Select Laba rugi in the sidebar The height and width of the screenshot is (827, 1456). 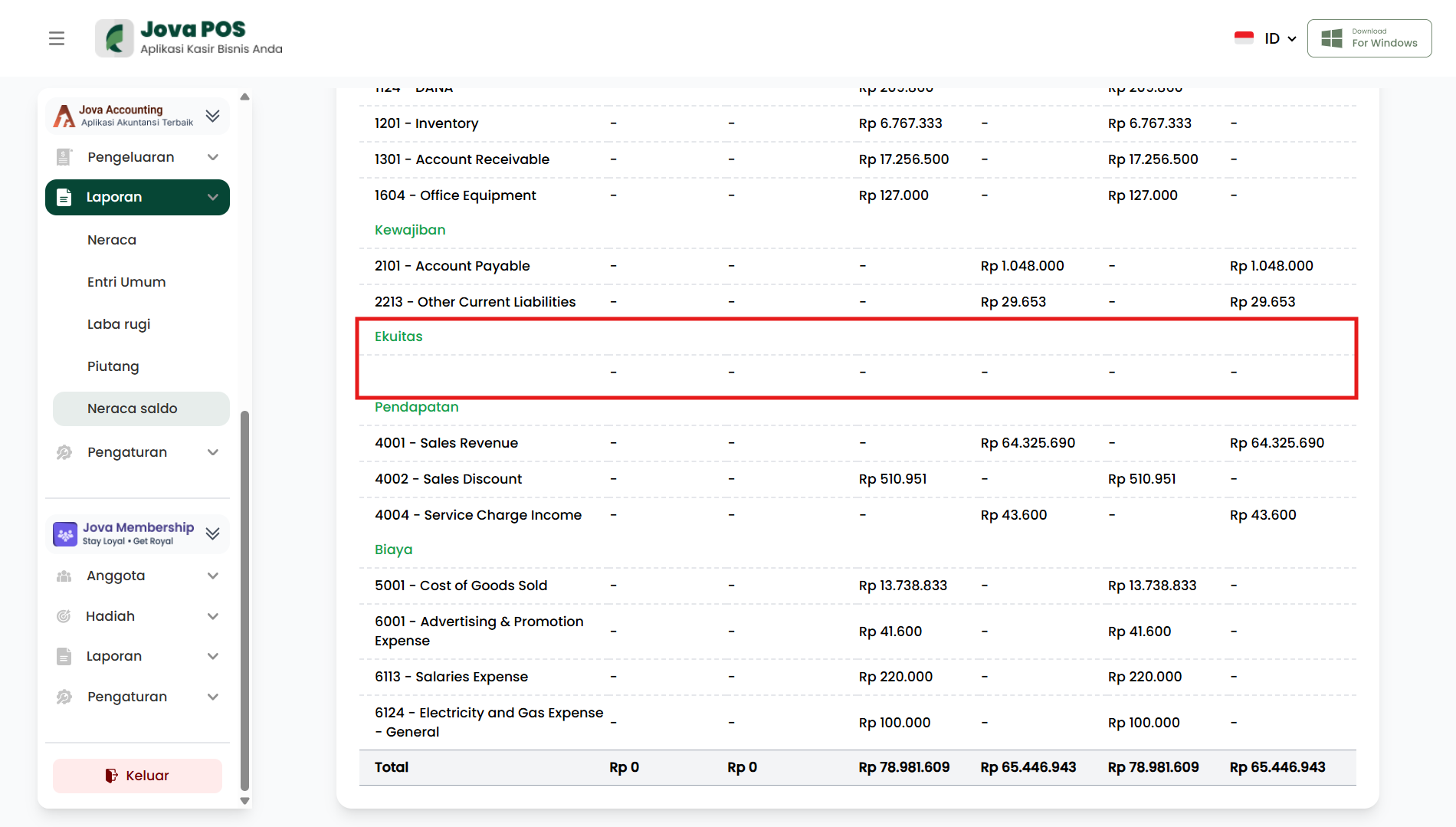pos(119,324)
